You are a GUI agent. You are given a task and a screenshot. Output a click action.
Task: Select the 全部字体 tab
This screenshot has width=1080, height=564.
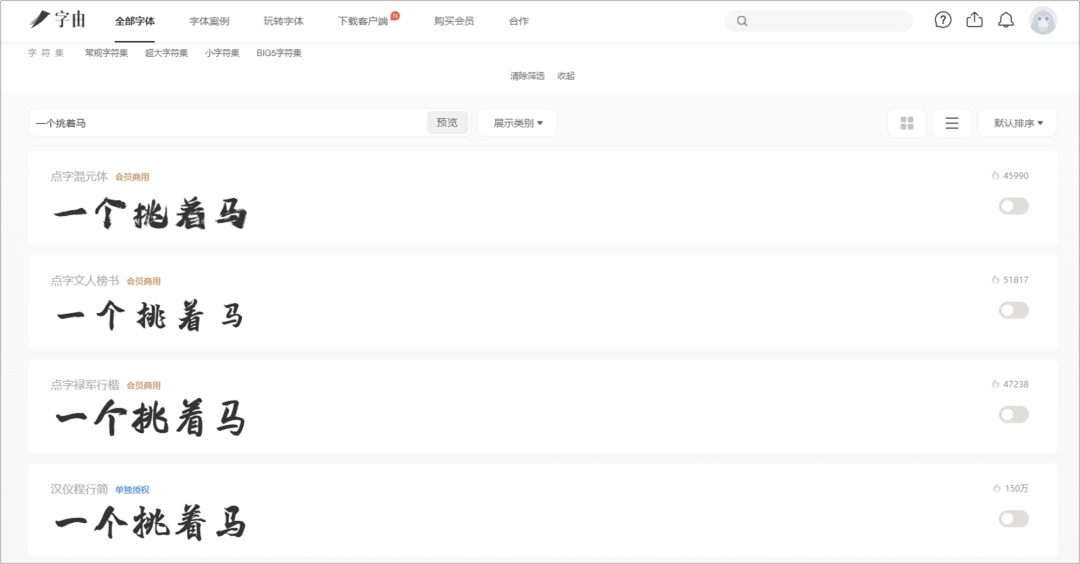pos(135,21)
